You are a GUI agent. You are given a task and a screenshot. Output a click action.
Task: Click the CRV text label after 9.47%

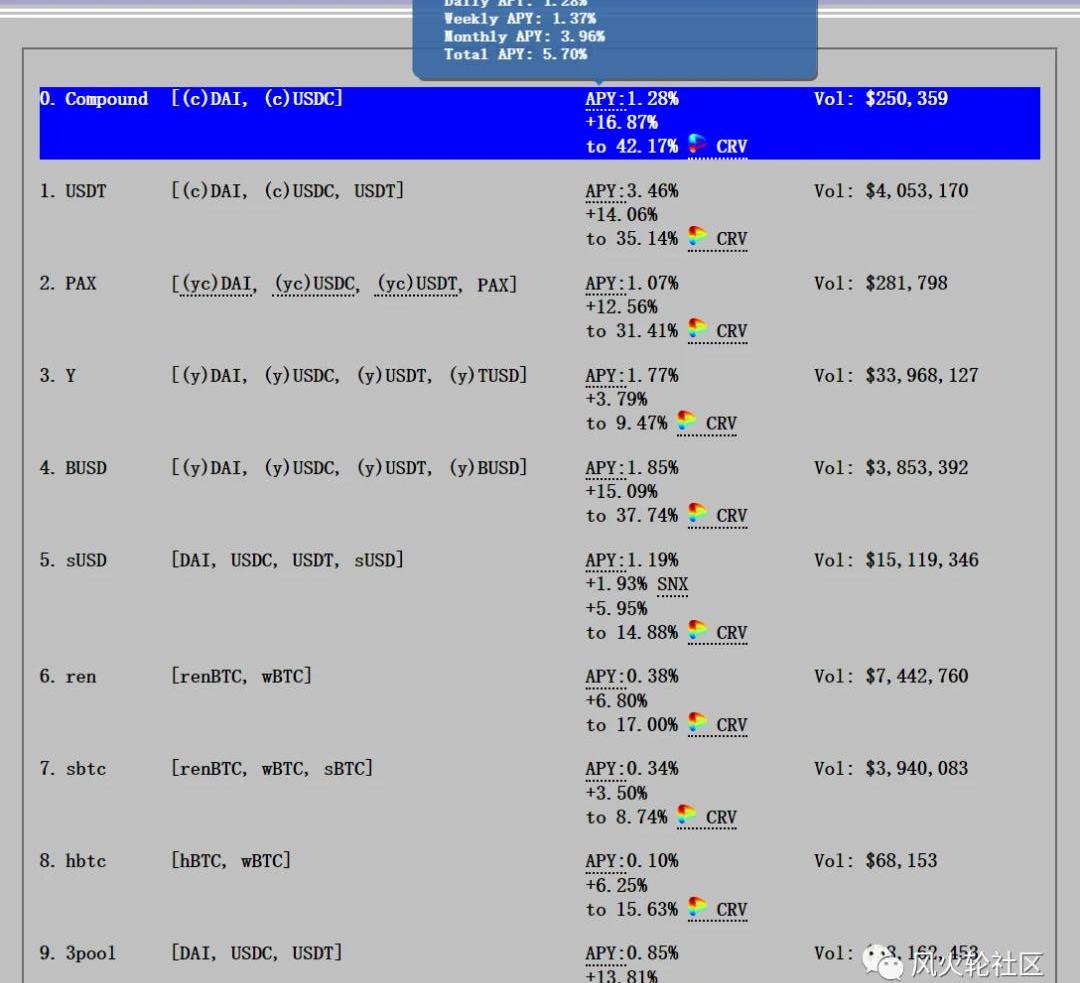721,424
